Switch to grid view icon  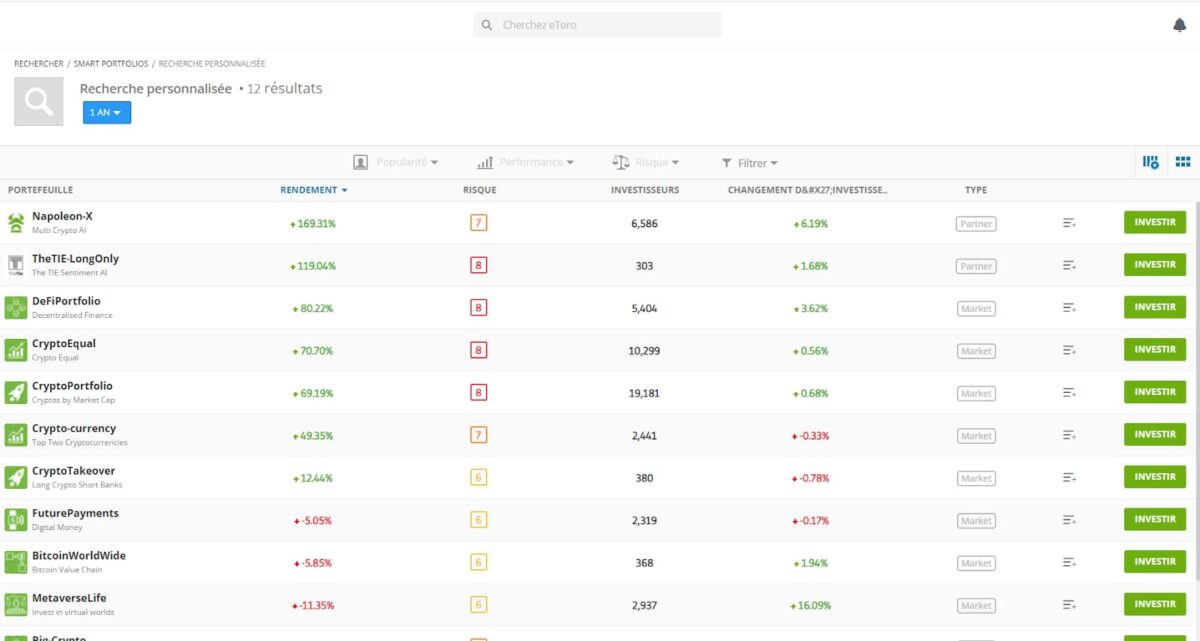(1183, 162)
